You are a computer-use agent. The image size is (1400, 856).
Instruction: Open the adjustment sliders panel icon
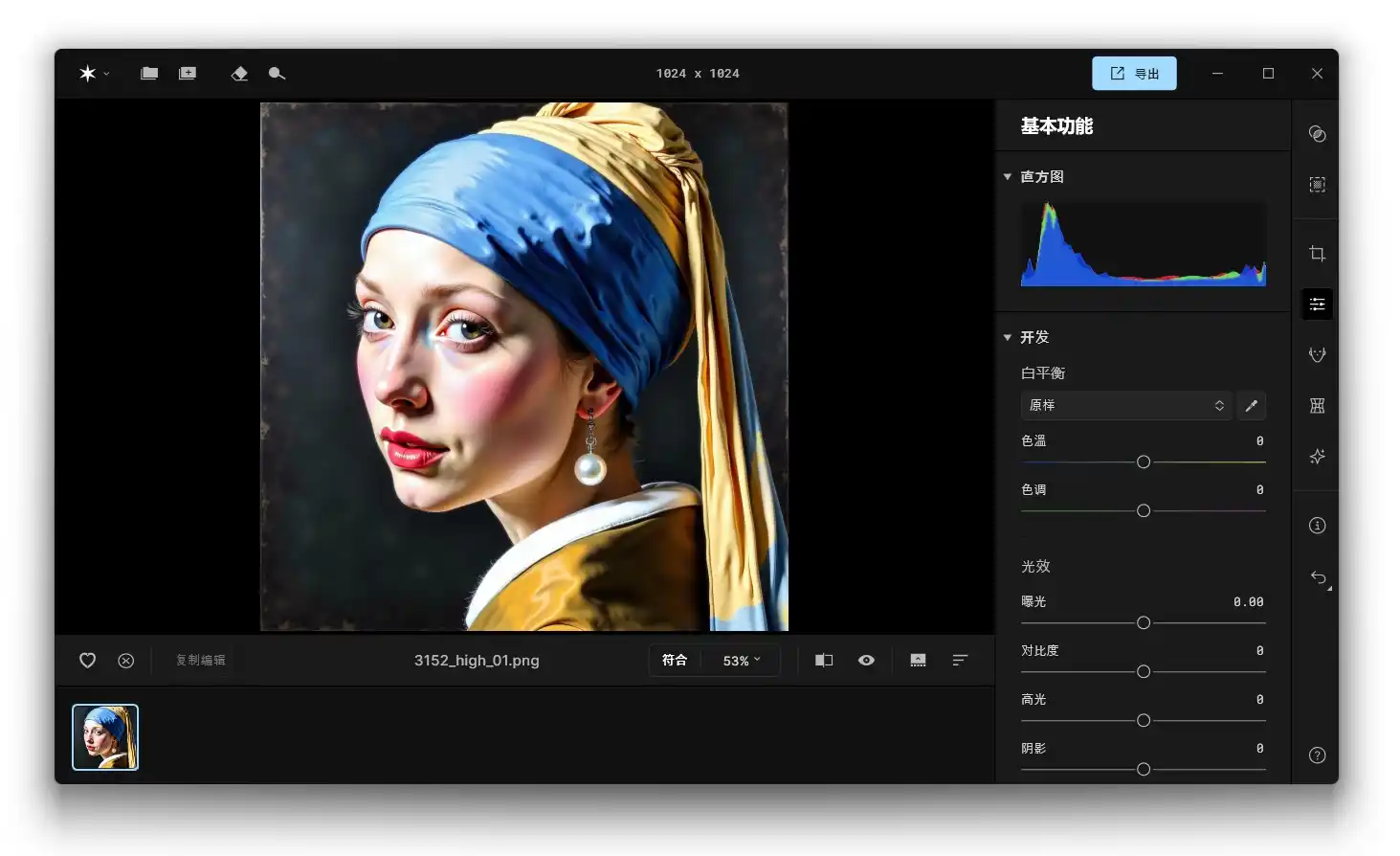click(x=1317, y=304)
